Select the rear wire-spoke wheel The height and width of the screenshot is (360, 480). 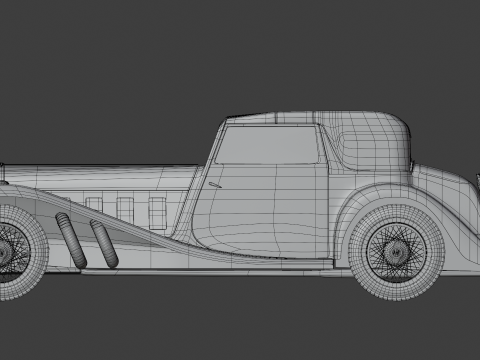pos(397,253)
